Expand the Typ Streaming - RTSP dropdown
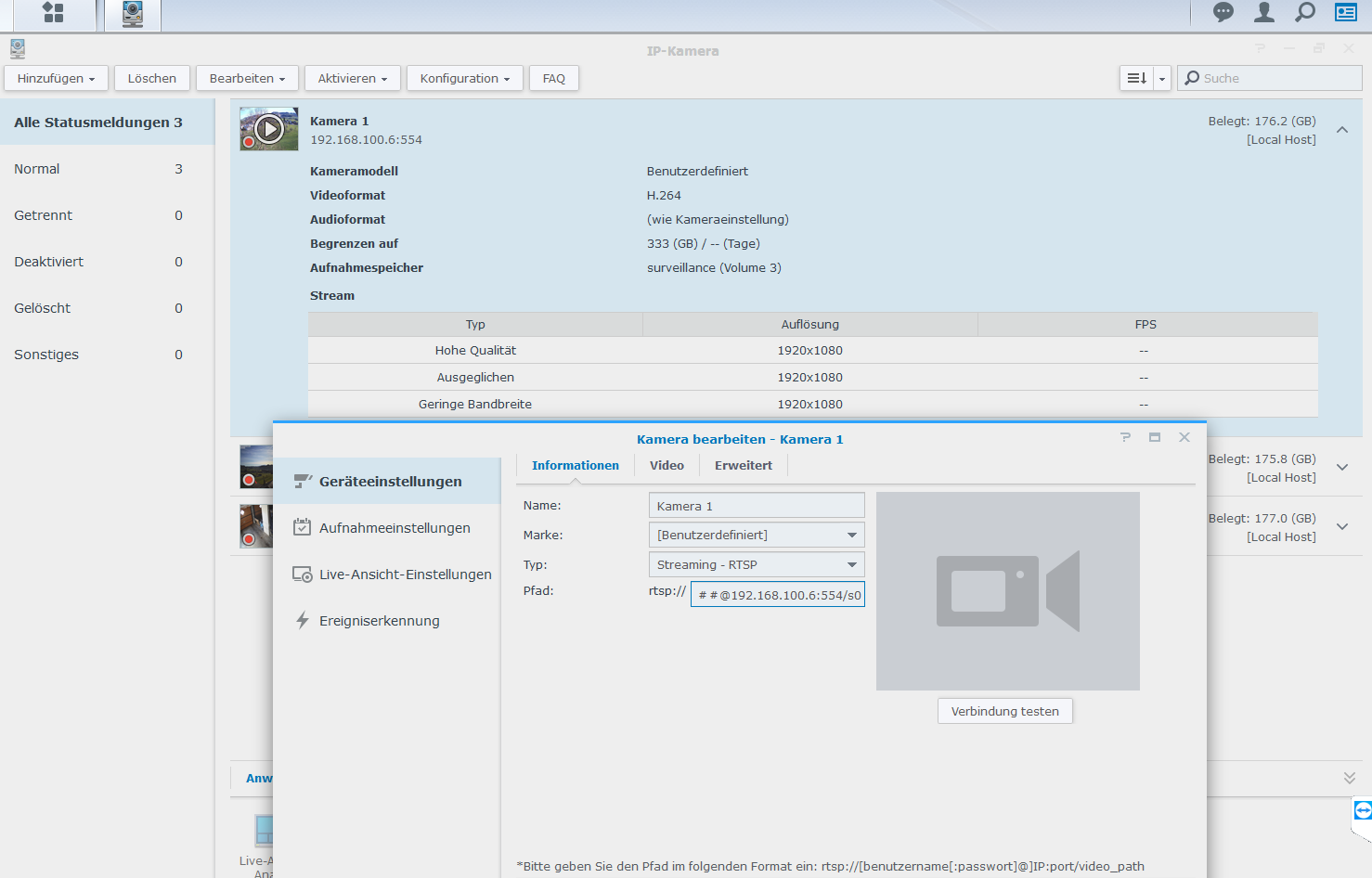This screenshot has width=1372, height=878. tap(851, 565)
